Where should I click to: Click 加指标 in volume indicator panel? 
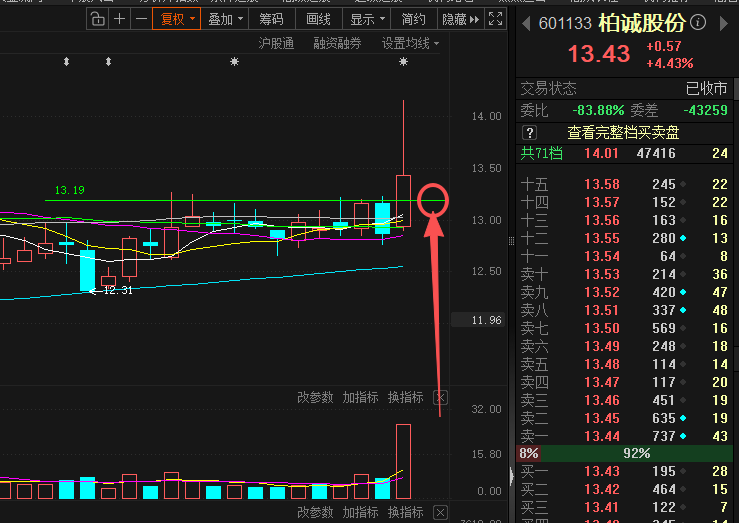[x=361, y=397]
